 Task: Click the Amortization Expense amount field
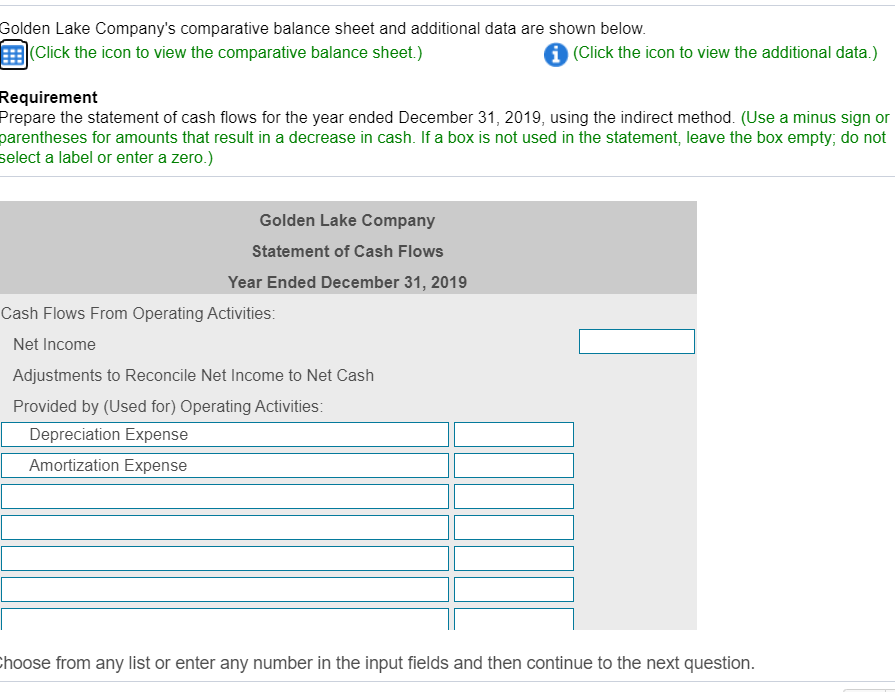point(514,465)
